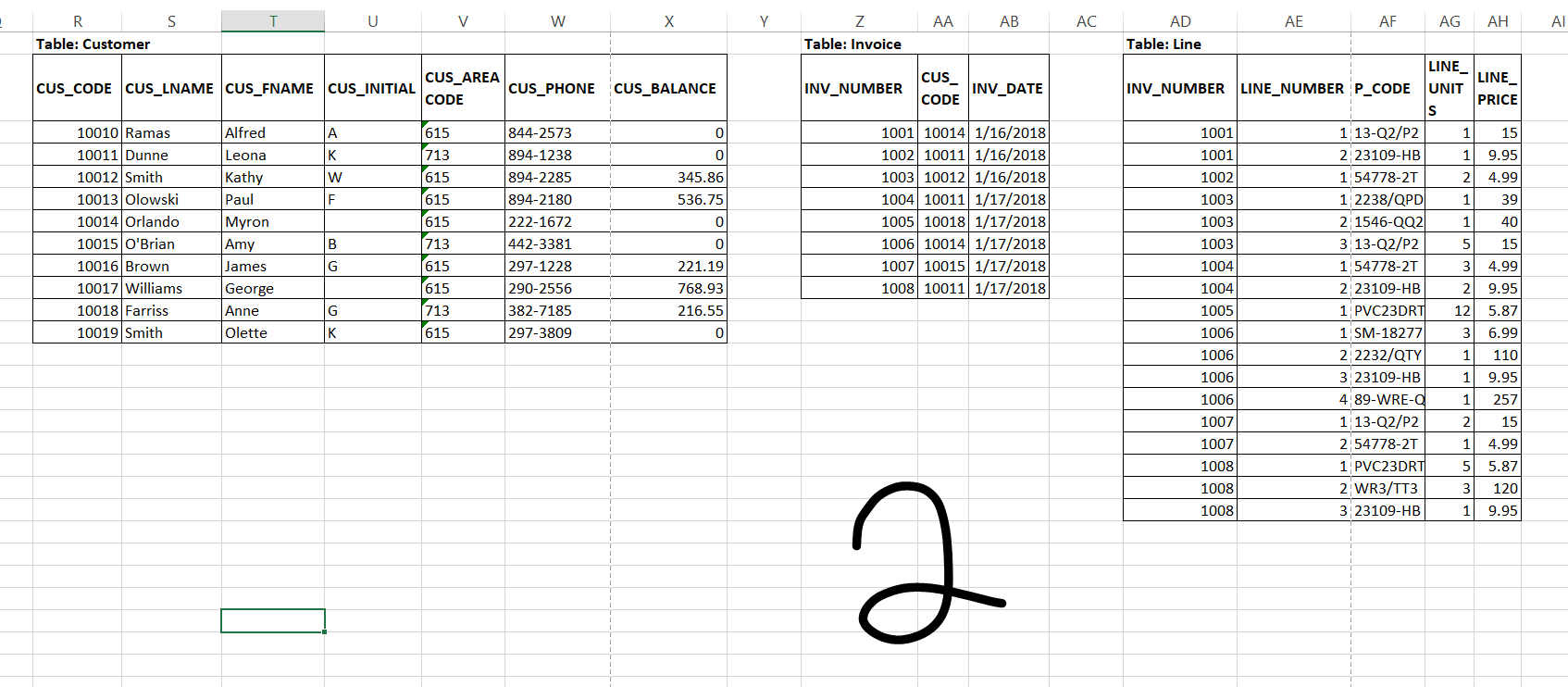Select invoice number 1003 in Invoice table
The width and height of the screenshot is (1568, 687).
coord(859,177)
